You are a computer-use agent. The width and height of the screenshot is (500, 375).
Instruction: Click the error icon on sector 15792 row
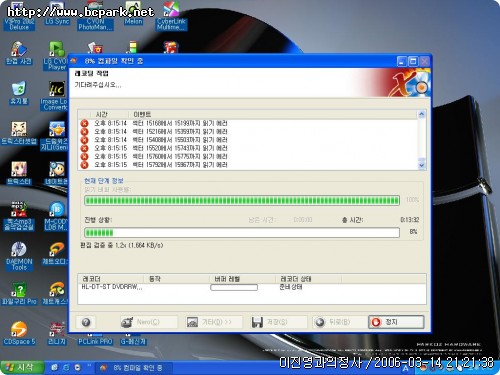click(85, 165)
